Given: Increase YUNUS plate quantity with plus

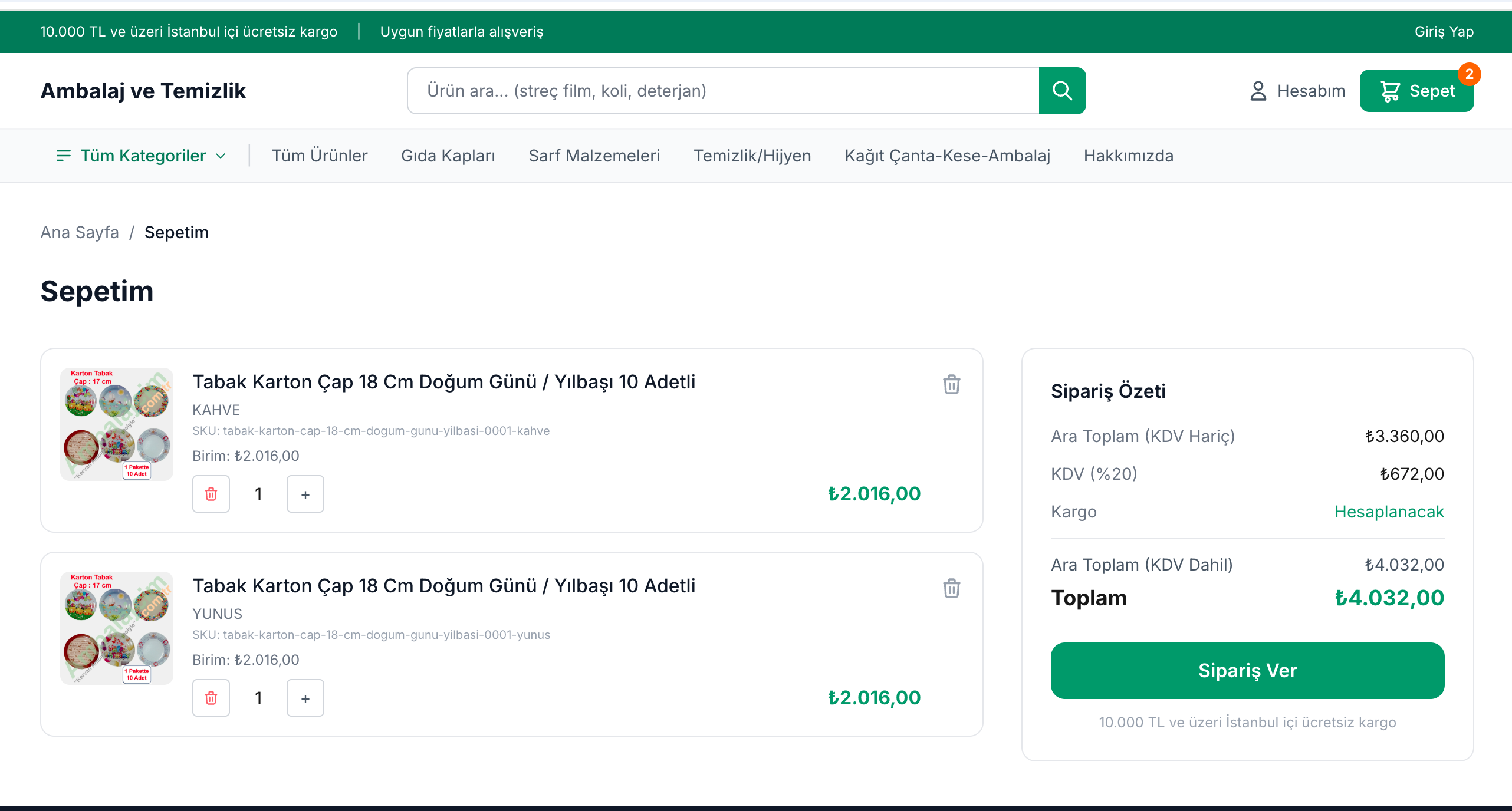Looking at the screenshot, I should pyautogui.click(x=305, y=698).
